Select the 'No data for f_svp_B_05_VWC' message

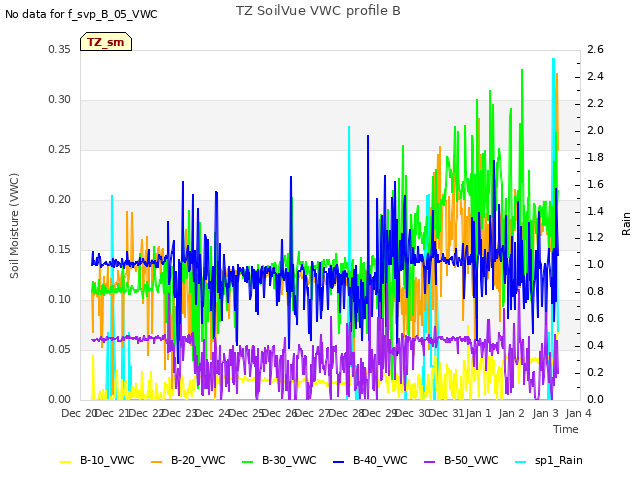pyautogui.click(x=81, y=14)
